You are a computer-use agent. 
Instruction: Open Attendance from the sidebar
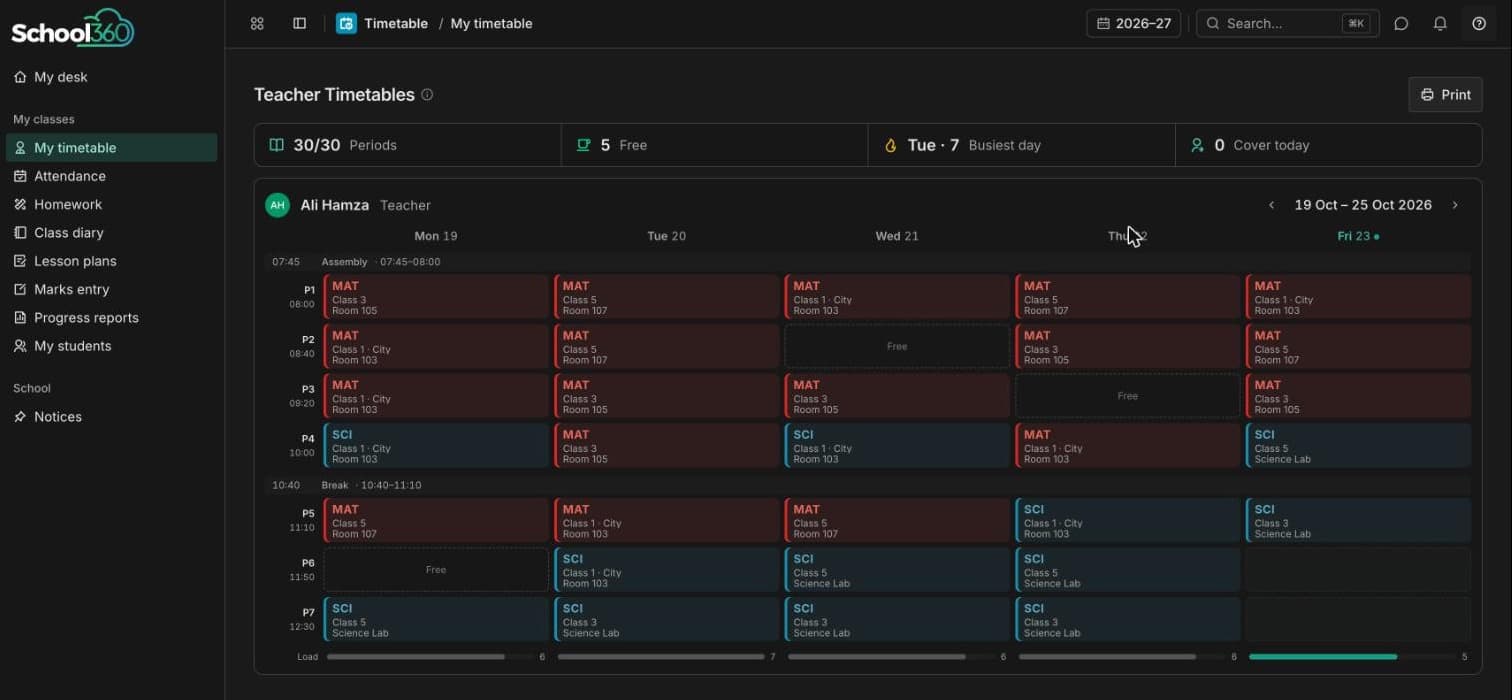[111, 176]
